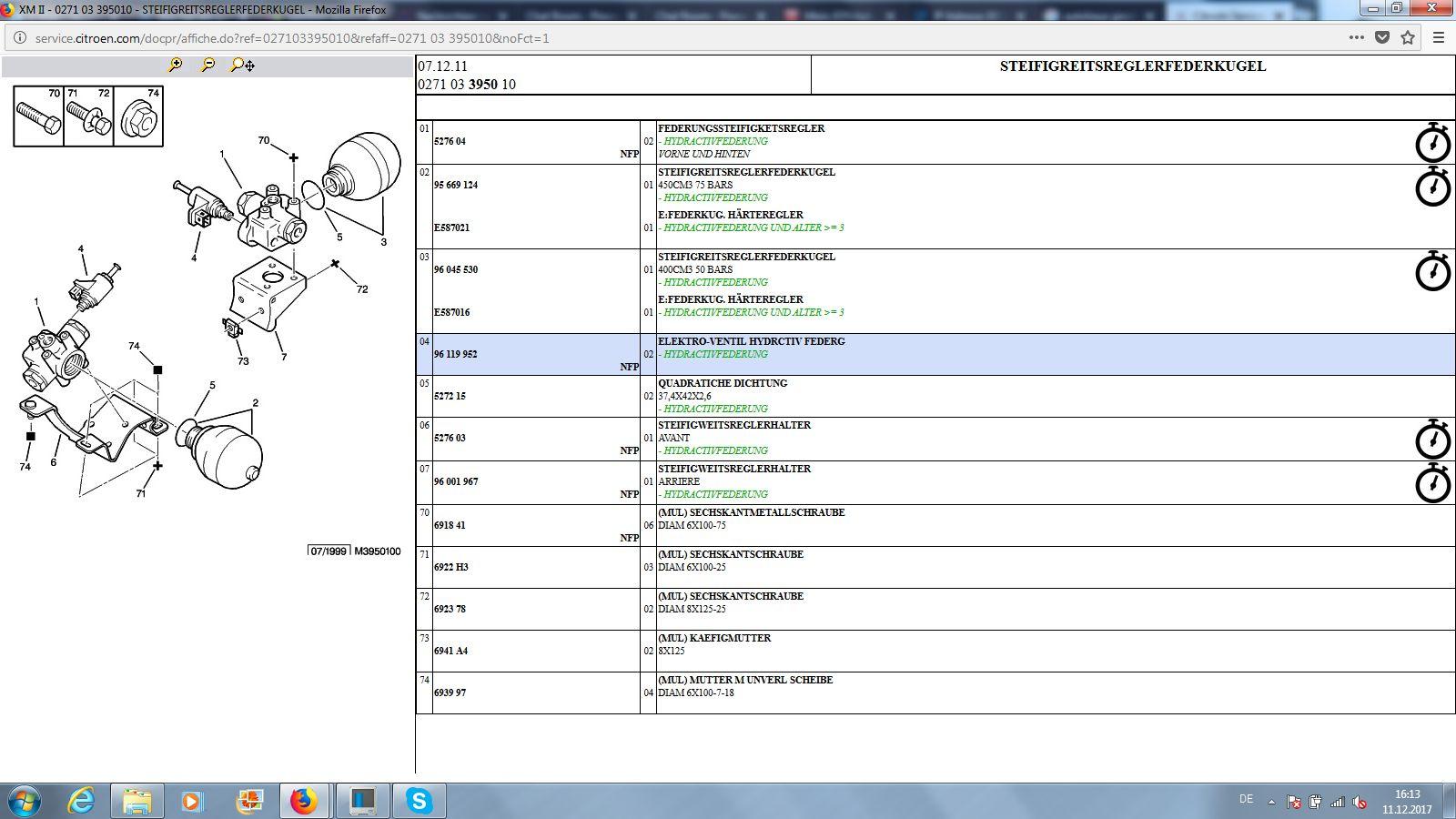The width and height of the screenshot is (1456, 819).
Task: Show hidden system tray icons
Action: (x=1272, y=802)
